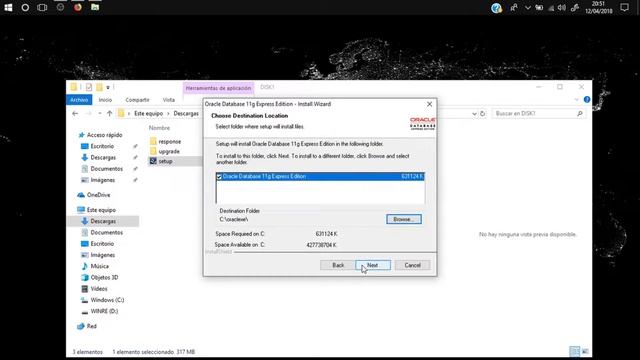This screenshot has height=360, width=640.
Task: Open OneDrive in sidebar
Action: pos(98,195)
